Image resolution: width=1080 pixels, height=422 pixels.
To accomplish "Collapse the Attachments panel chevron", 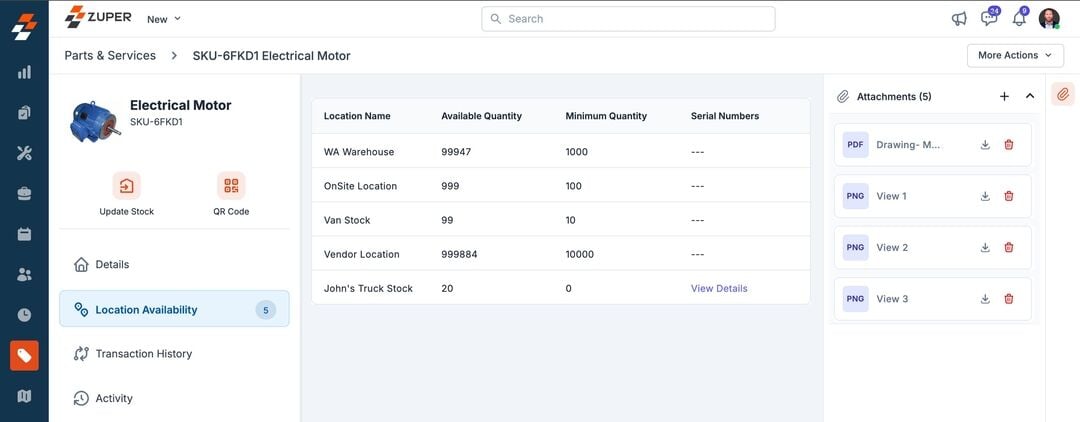I will point(1030,96).
